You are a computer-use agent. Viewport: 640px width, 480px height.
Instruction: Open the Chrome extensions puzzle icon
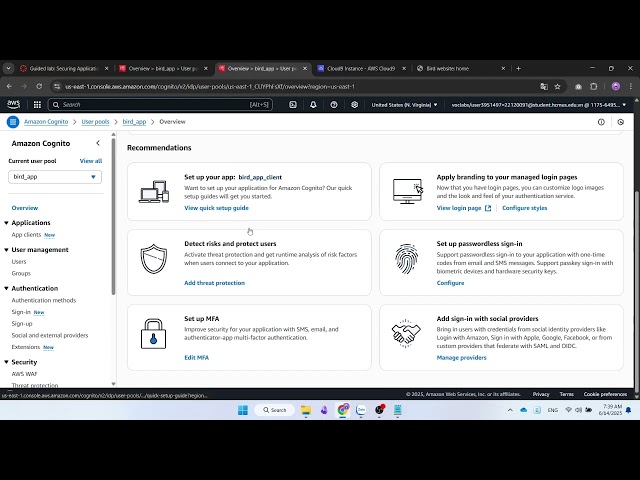(x=593, y=87)
